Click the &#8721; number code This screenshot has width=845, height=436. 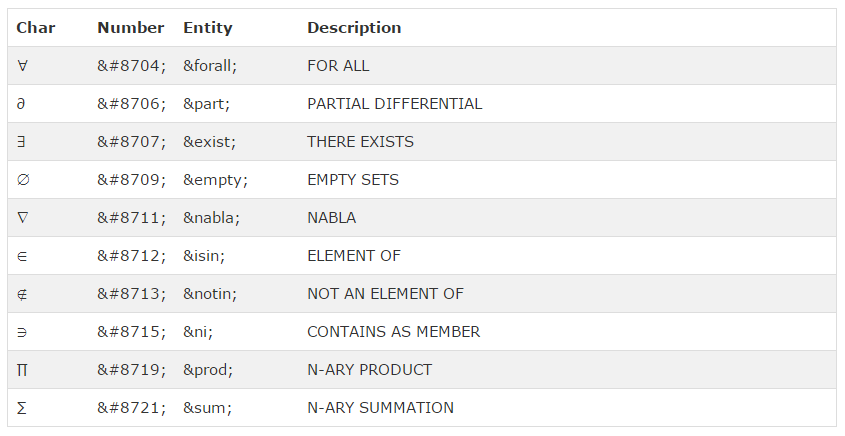131,408
